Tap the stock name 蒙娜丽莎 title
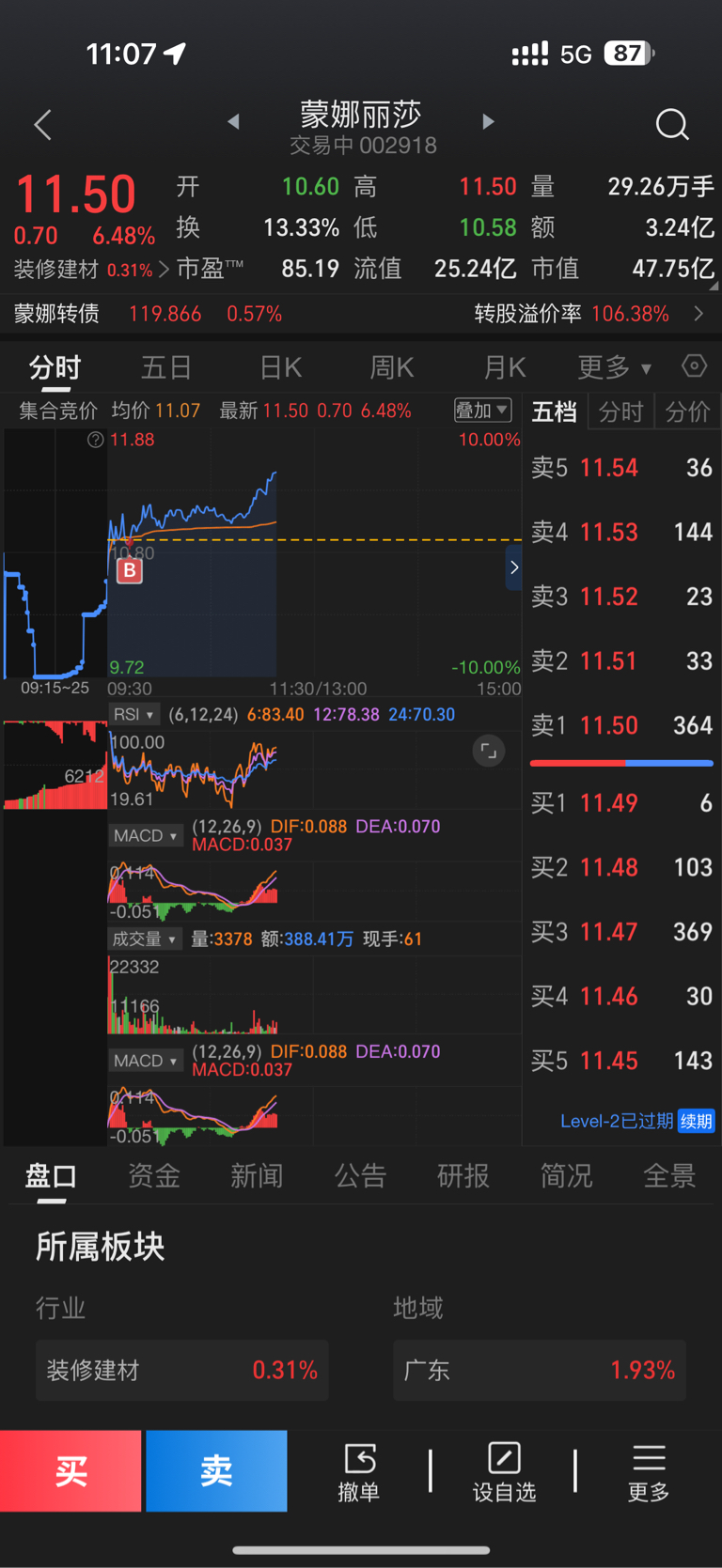The image size is (722, 1568). (361, 115)
